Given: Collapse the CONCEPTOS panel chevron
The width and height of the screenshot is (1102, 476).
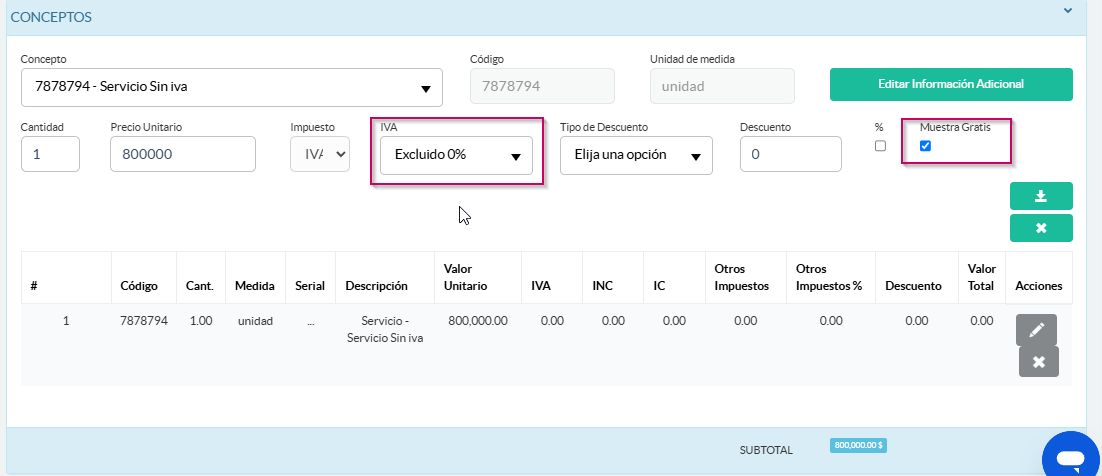Looking at the screenshot, I should pos(1068,11).
